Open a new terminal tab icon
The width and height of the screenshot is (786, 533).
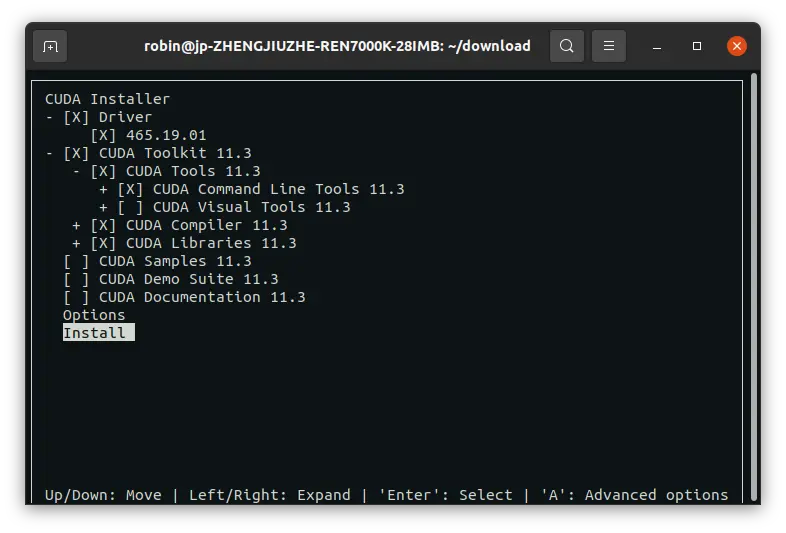point(50,46)
